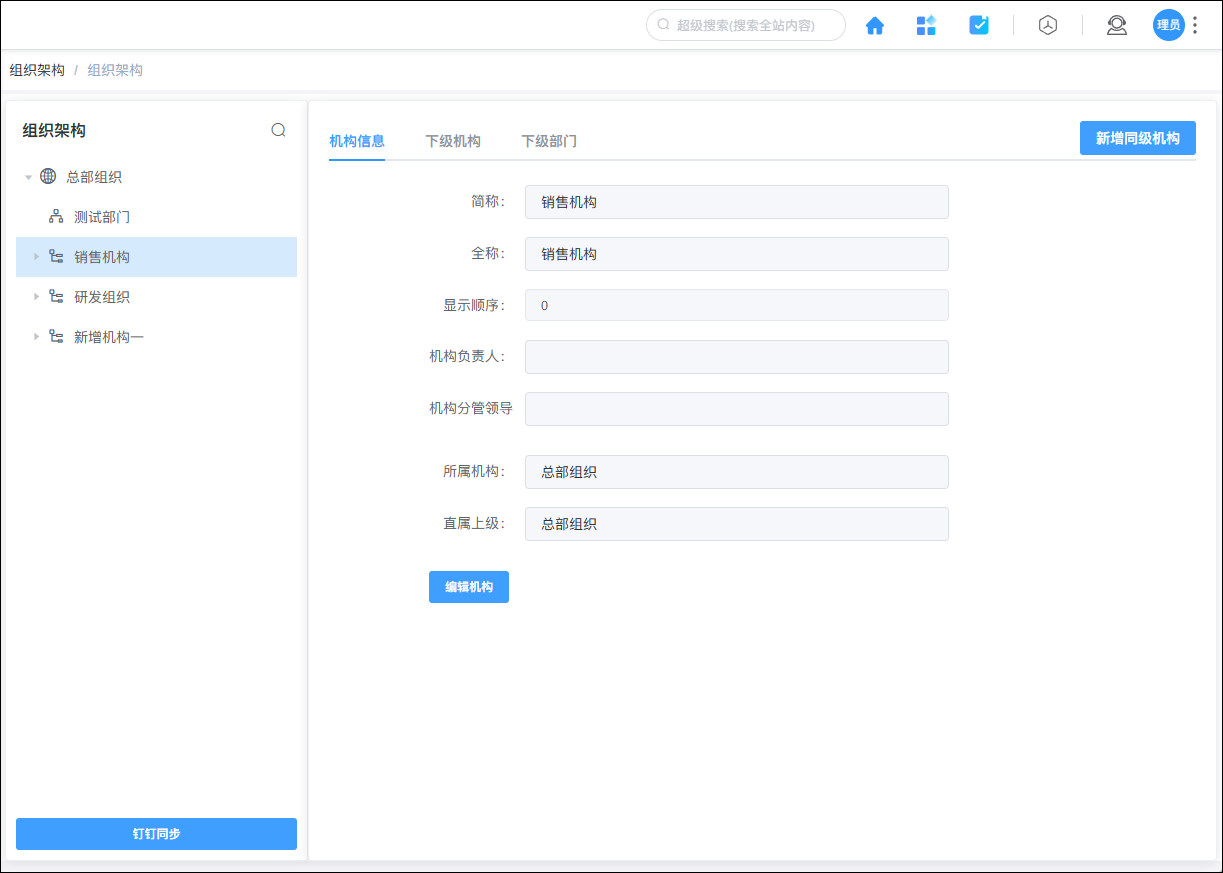
Task: Open the application grid icon beside home
Action: pyautogui.click(x=926, y=25)
